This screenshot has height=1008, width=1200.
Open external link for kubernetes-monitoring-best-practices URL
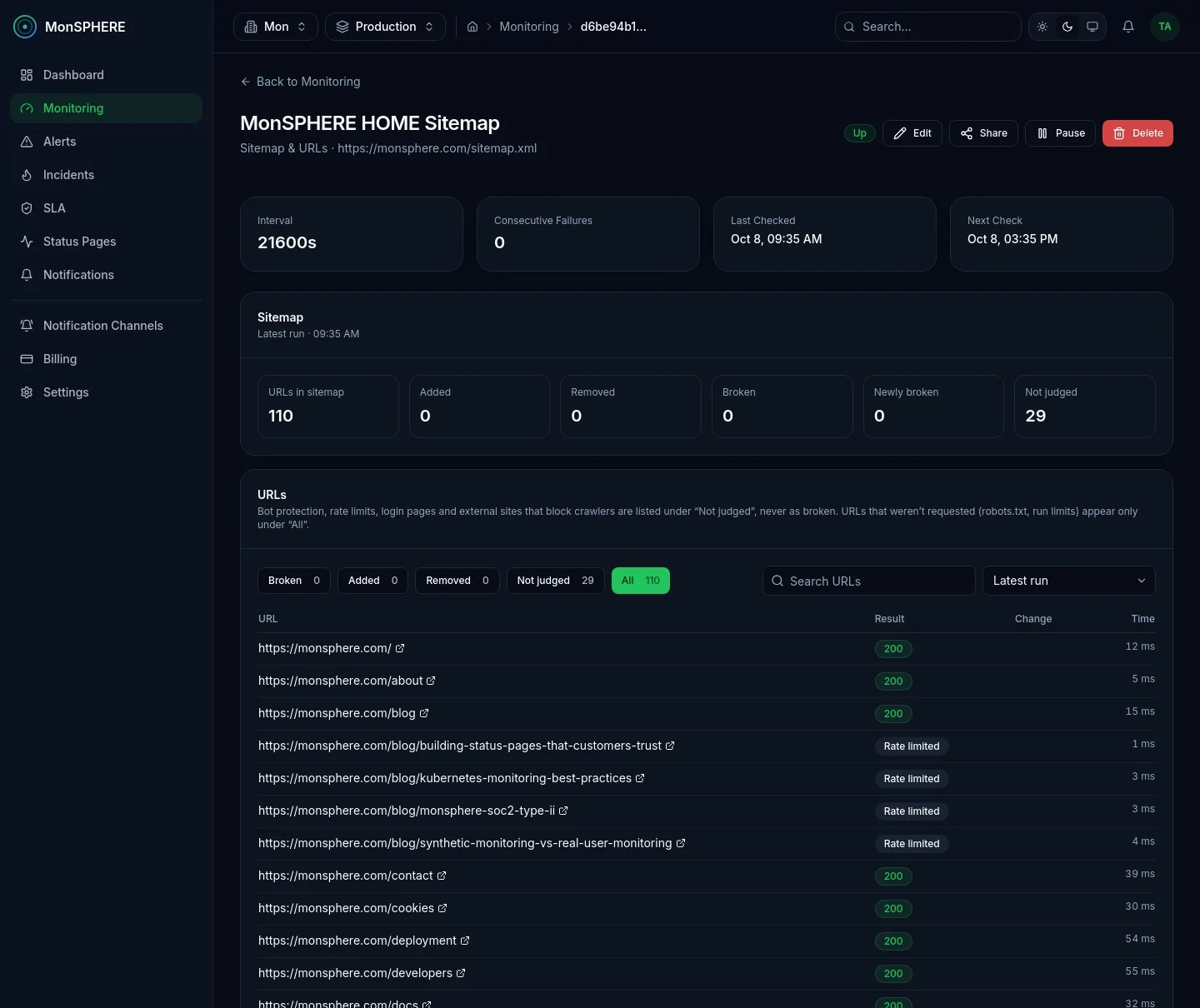(x=640, y=778)
